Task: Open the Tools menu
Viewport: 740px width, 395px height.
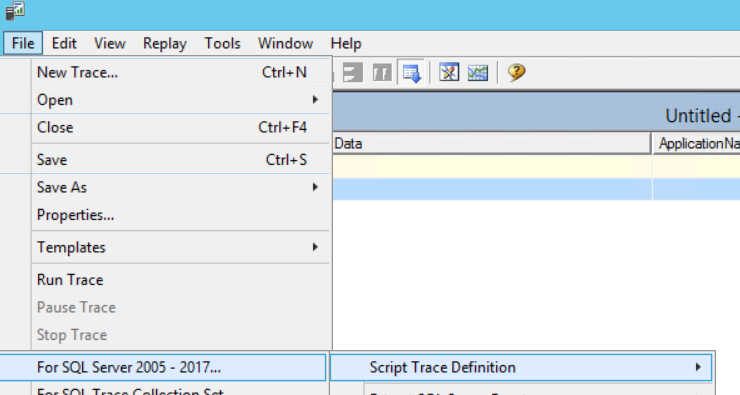Action: [222, 43]
